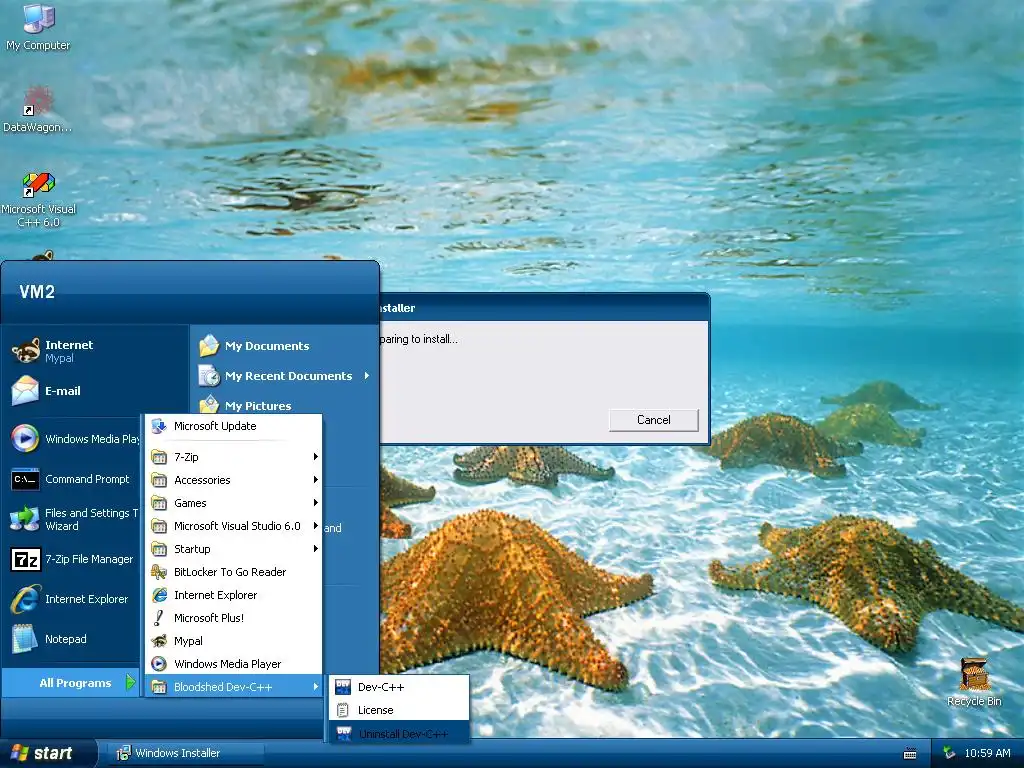Expand the 7-Zip program folder
This screenshot has width=1024, height=768.
click(234, 457)
